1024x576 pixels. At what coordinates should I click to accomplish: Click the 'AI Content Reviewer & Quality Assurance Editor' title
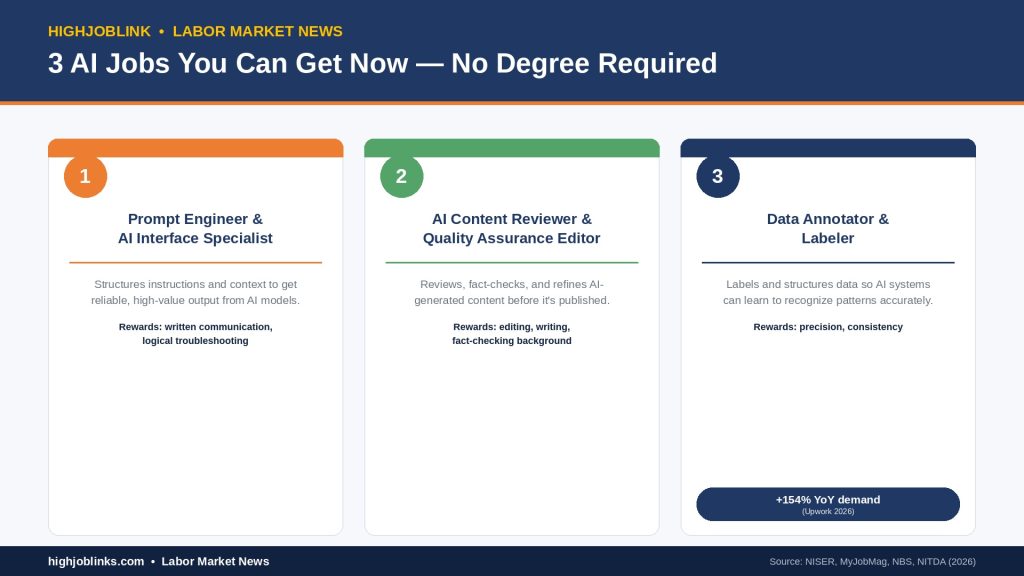(x=511, y=229)
